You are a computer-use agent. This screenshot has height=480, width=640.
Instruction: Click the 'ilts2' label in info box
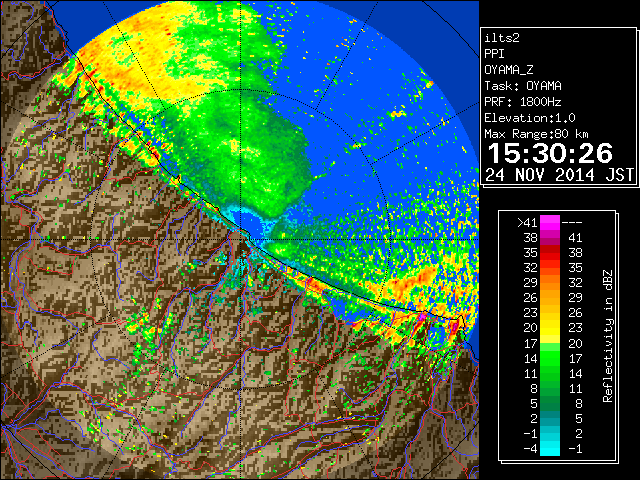(x=502, y=38)
